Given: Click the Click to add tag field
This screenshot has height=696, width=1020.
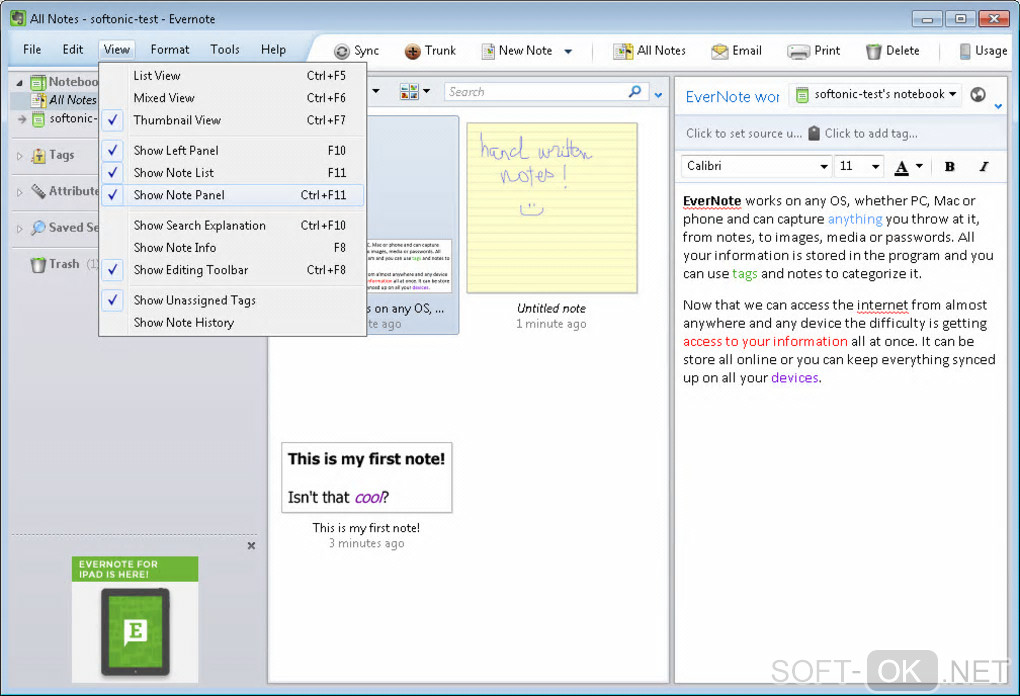Looking at the screenshot, I should tap(871, 133).
